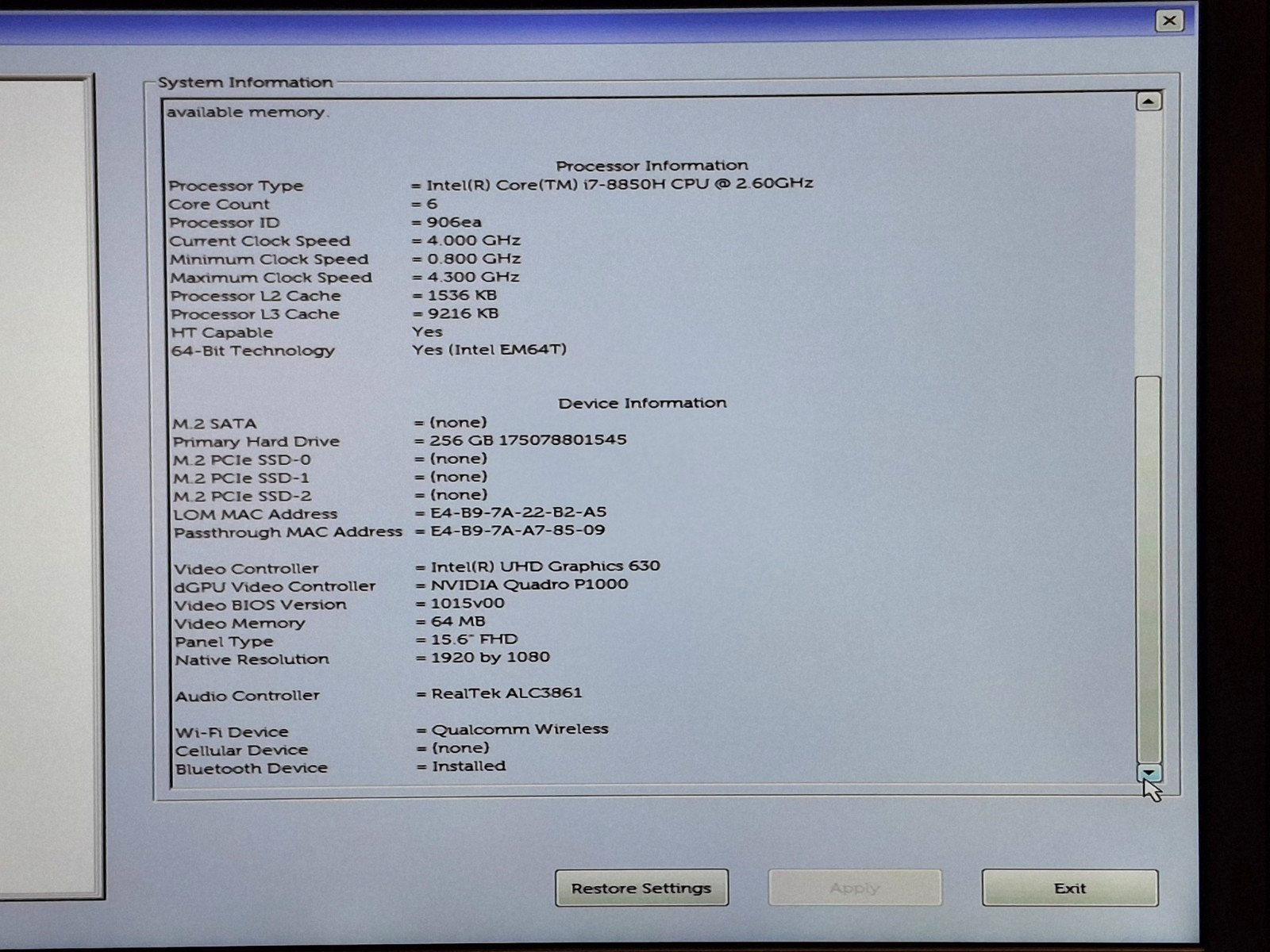Click the Restore Settings button
Image resolution: width=1270 pixels, height=952 pixels.
[x=641, y=888]
